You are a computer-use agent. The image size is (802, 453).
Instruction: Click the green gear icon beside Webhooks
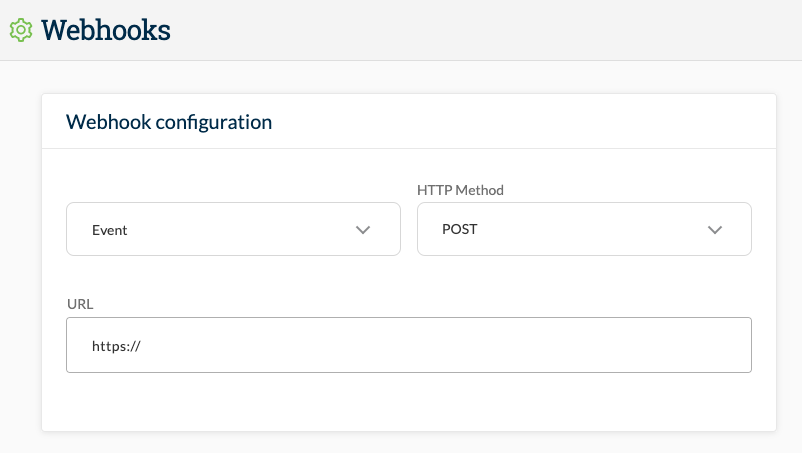pos(21,30)
